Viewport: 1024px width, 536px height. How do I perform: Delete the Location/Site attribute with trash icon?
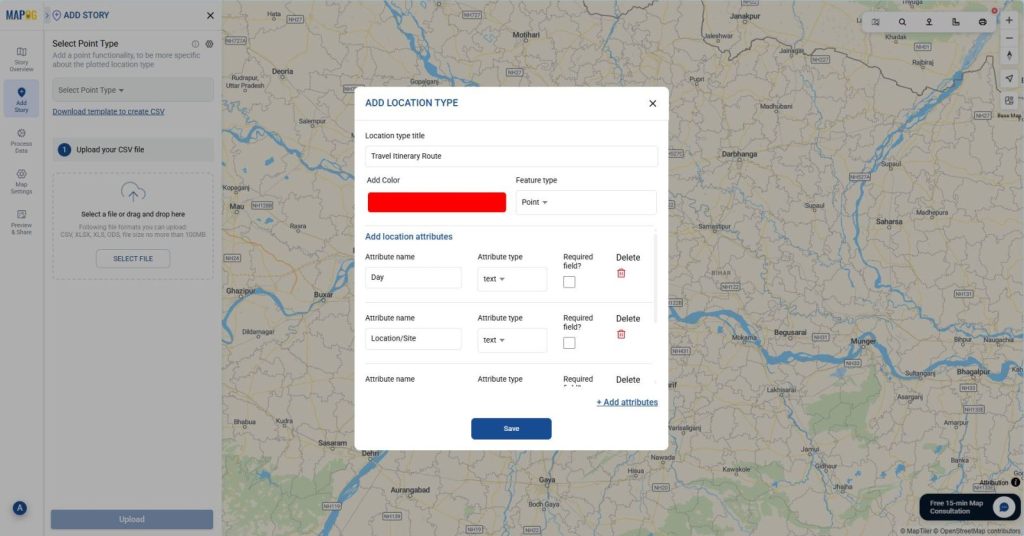click(621, 334)
